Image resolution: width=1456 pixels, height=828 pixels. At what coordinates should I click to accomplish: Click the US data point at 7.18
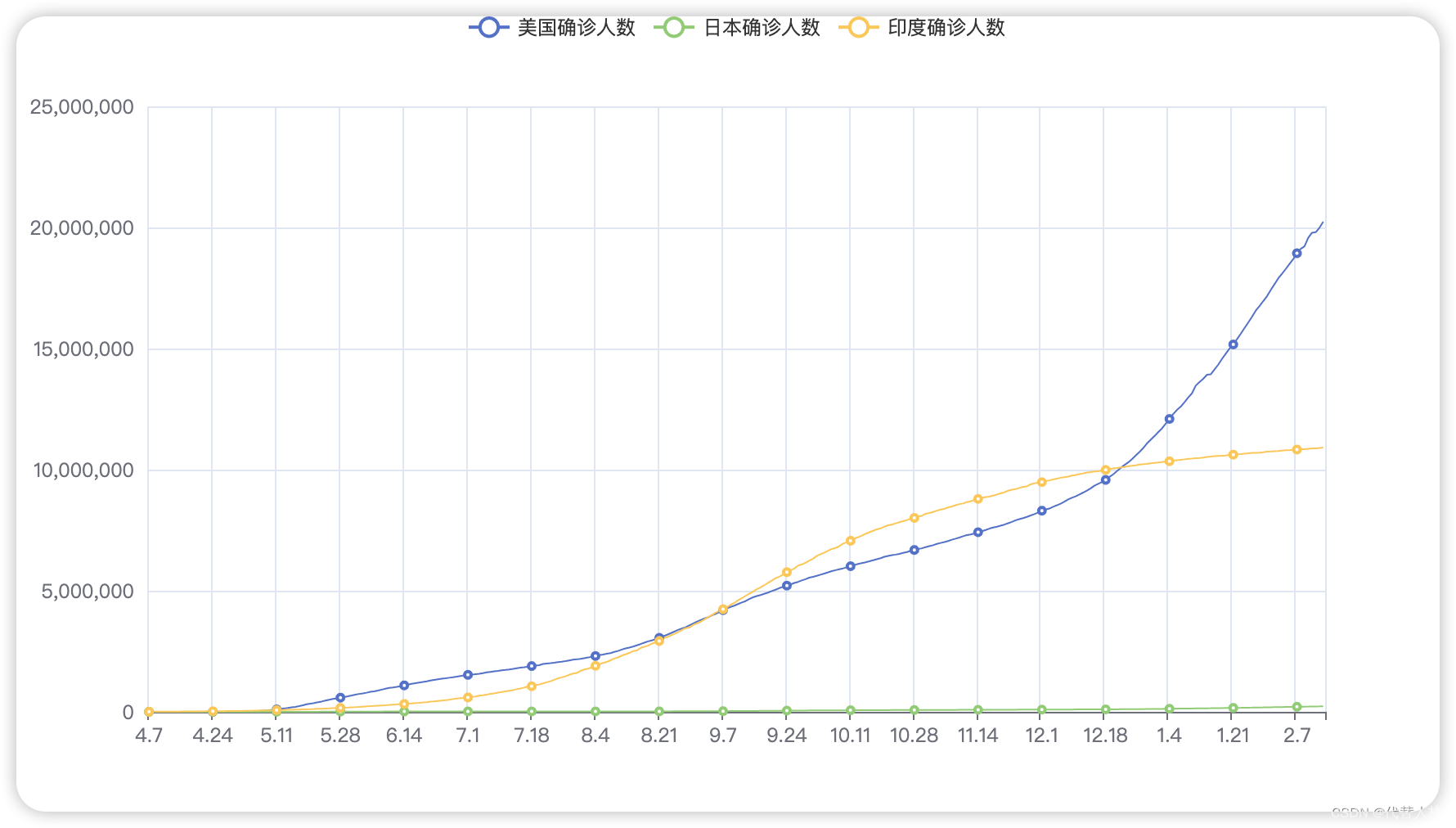point(531,666)
